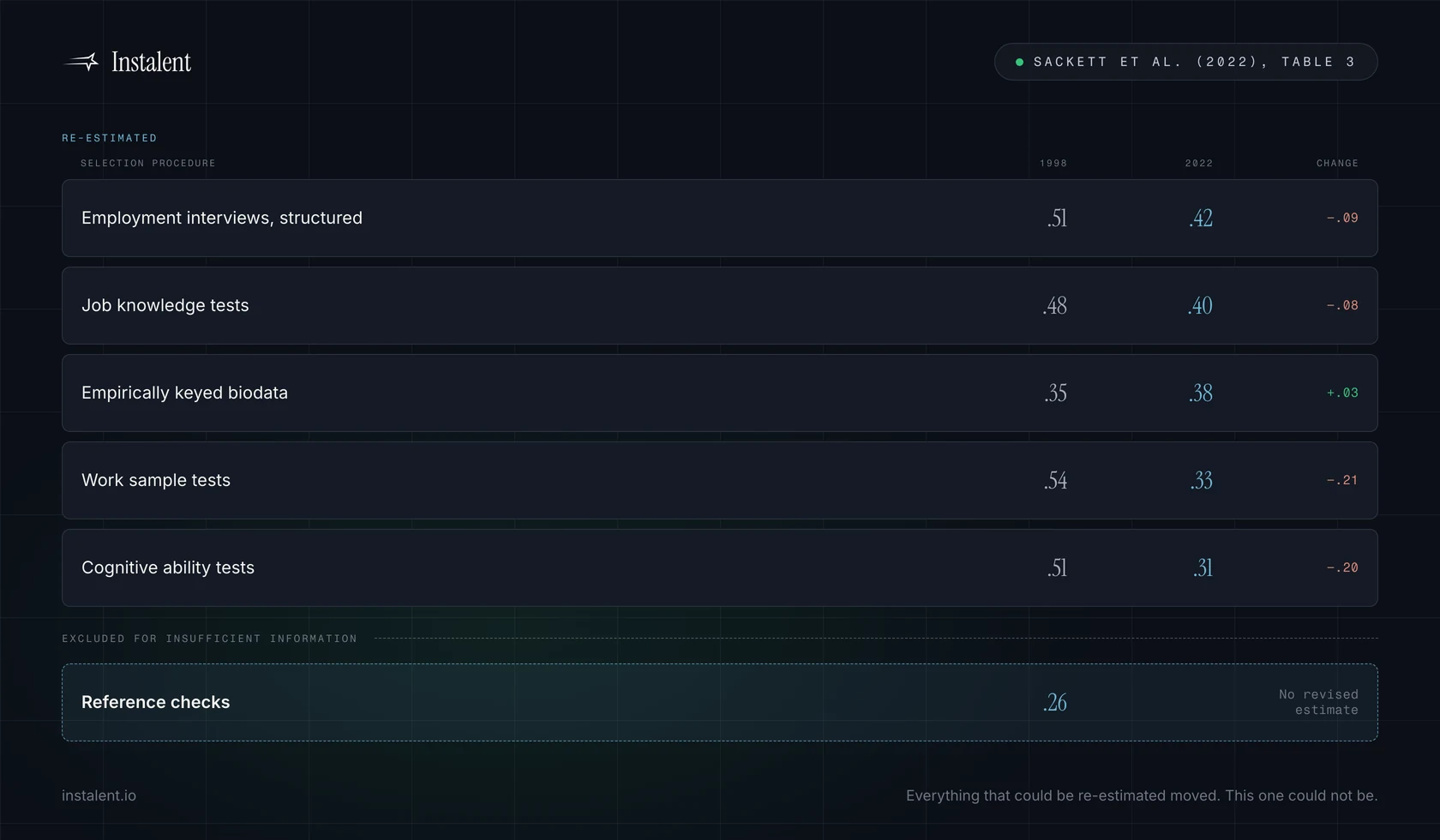1440x840 pixels.
Task: Click the .51 value for Cognitive ability tests
Action: [x=1057, y=568]
